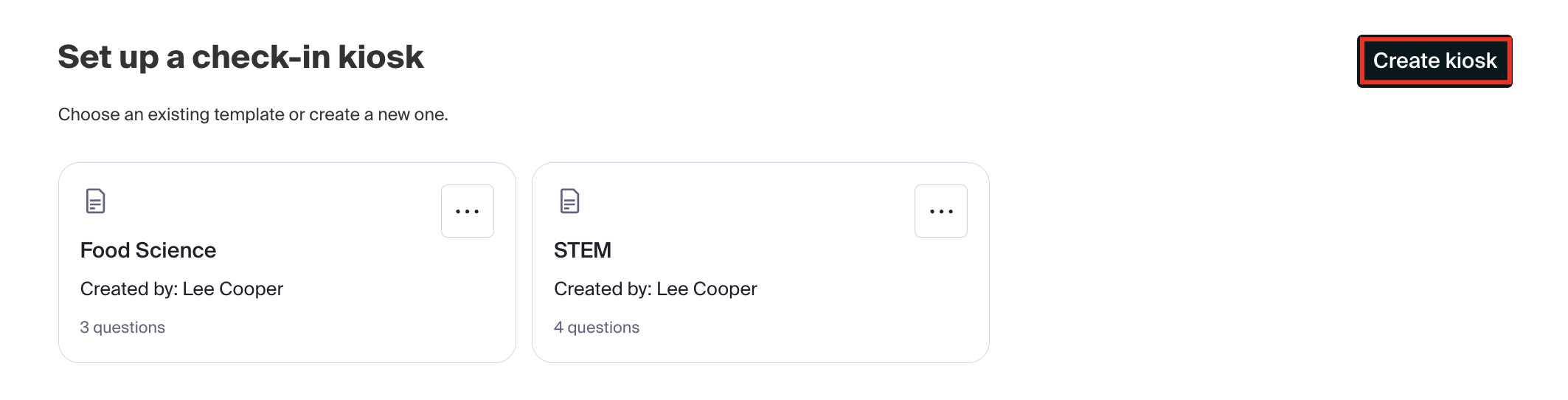Viewport: 1568px width, 400px height.
Task: Start a new kiosk with the dark button
Action: pyautogui.click(x=1435, y=61)
